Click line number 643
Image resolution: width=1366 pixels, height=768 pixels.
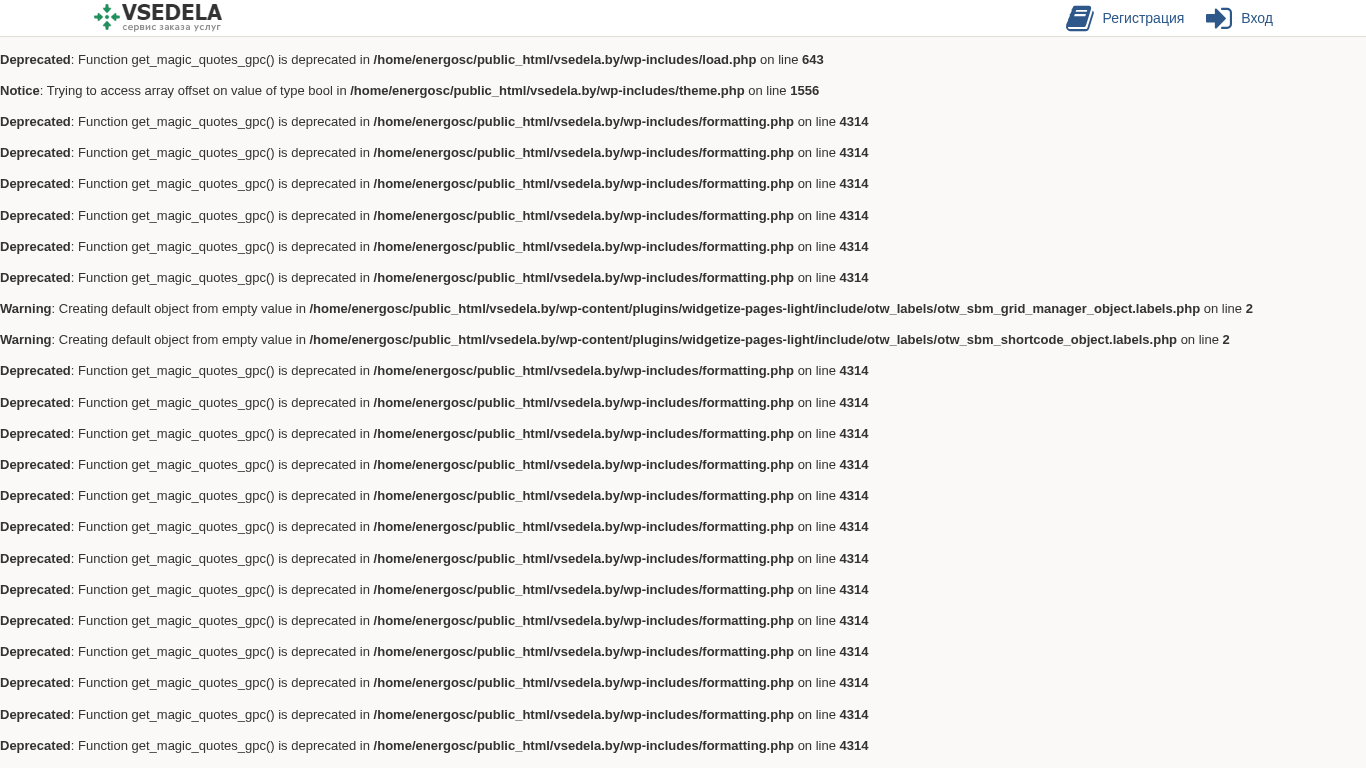(x=813, y=60)
